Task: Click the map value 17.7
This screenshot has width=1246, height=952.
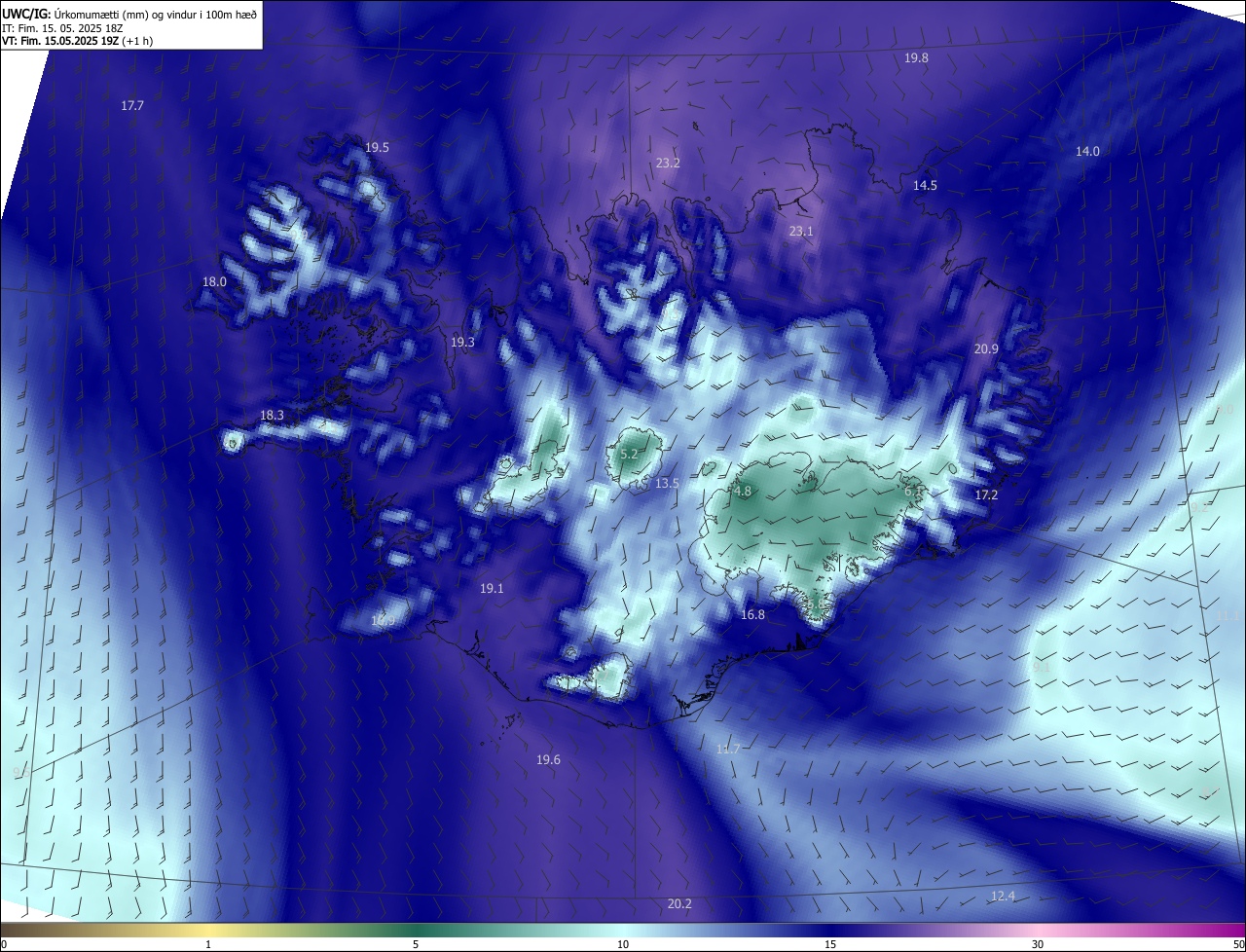Action: pyautogui.click(x=132, y=105)
